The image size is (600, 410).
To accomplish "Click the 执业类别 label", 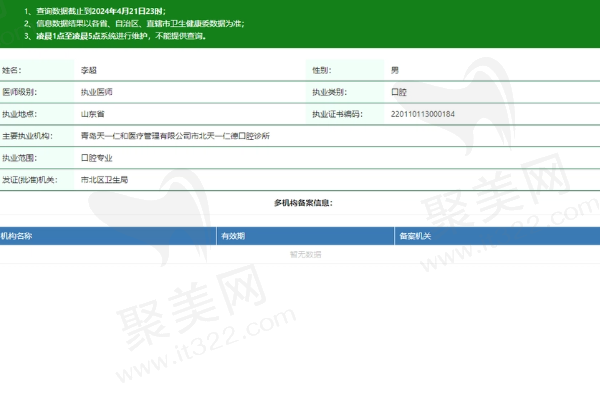I will (x=329, y=92).
